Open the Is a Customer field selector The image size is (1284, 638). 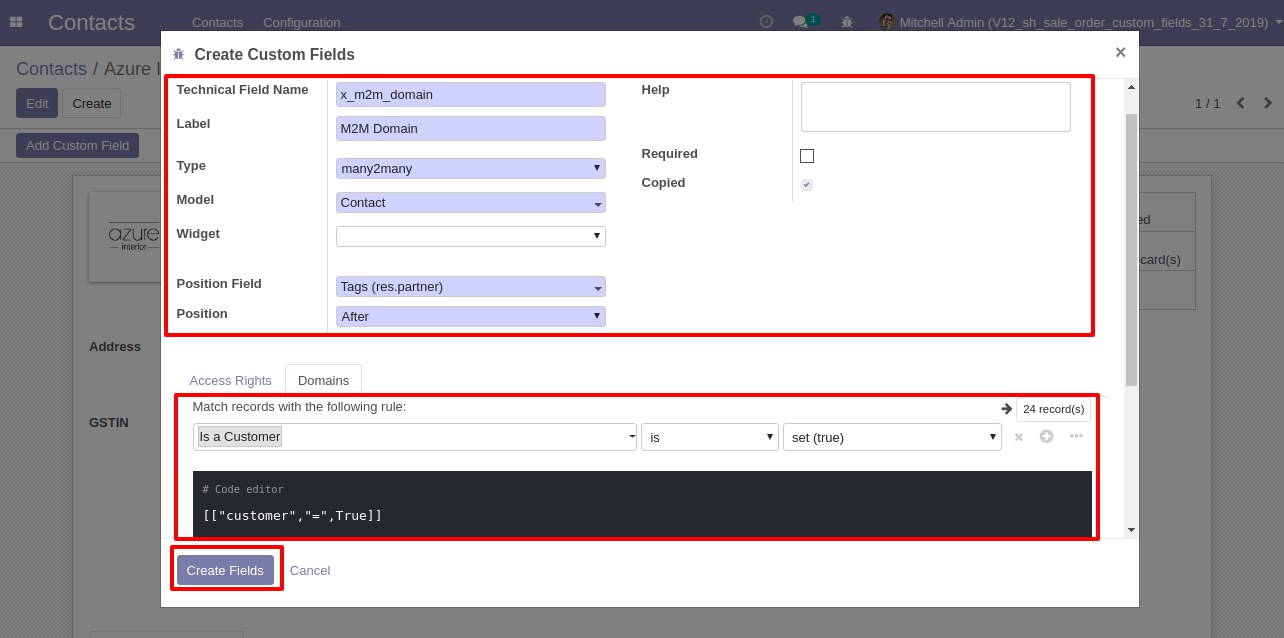click(x=415, y=437)
